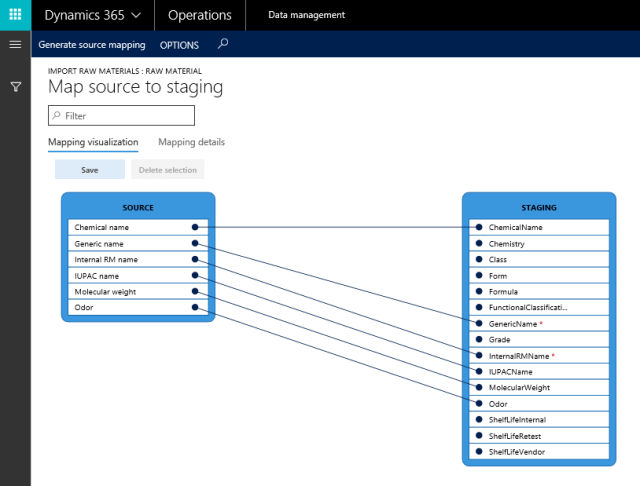Open the Dynamics 365 dropdown
Screen dimensions: 640x486
92,15
